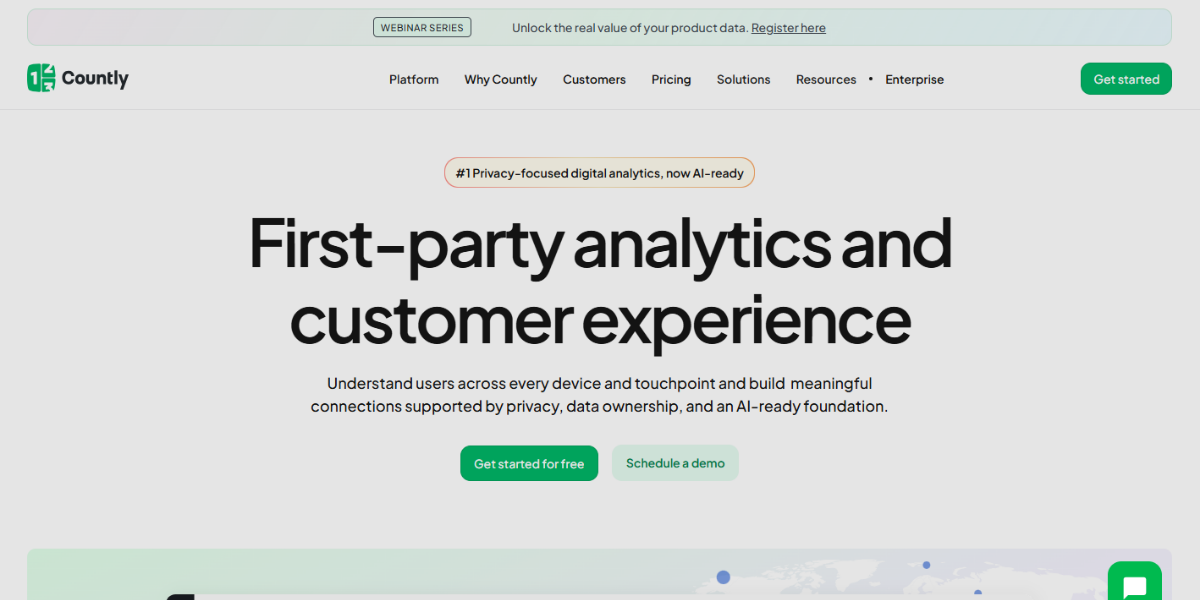1200x600 pixels.
Task: Click the Webinar Series badge
Action: pyautogui.click(x=422, y=28)
